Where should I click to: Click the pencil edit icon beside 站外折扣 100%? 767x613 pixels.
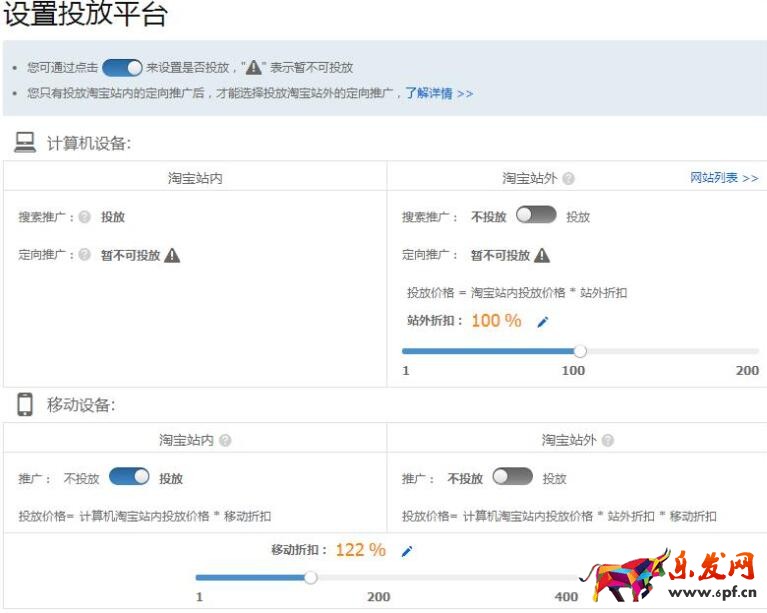[543, 322]
